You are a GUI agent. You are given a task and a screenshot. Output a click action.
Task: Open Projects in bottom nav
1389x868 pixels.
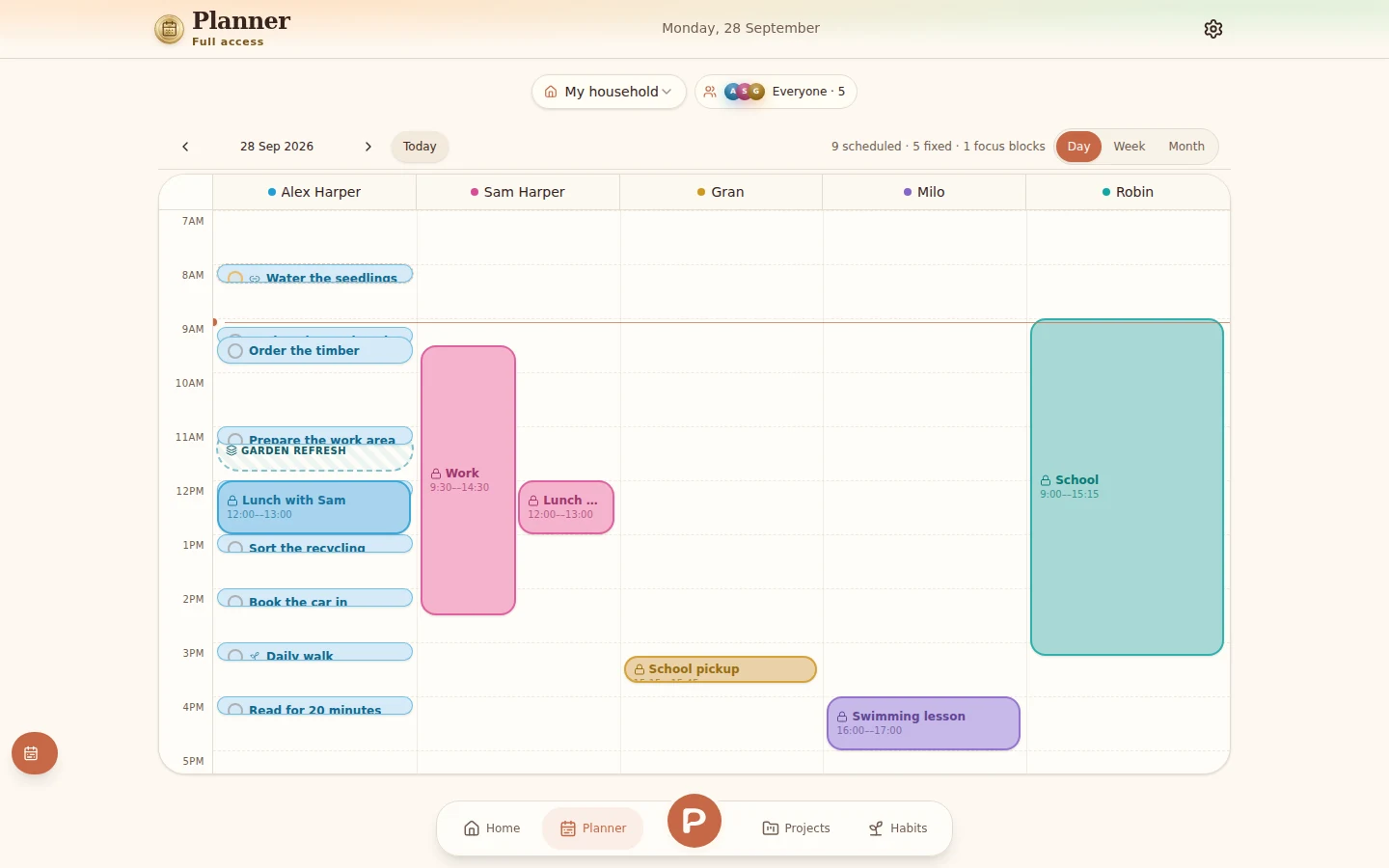click(796, 828)
